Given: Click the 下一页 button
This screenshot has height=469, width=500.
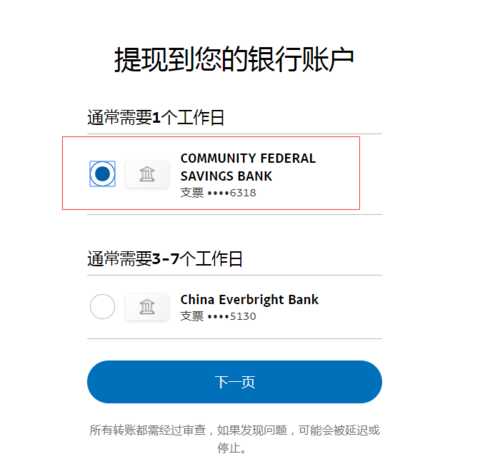Looking at the screenshot, I should click(234, 382).
